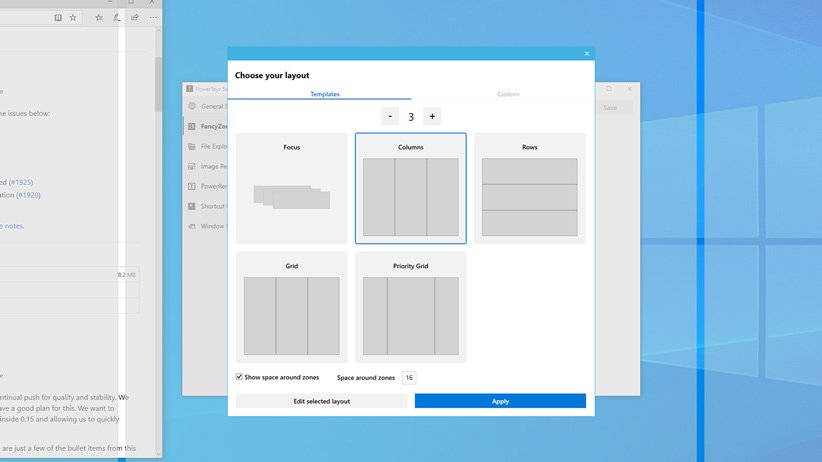Screen dimensions: 822x462
Task: Select the Rows layout template
Action: pyautogui.click(x=529, y=188)
